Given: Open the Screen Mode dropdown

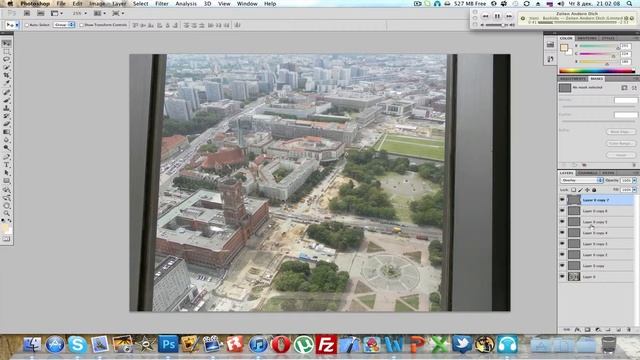Looking at the screenshot, I should (118, 13).
